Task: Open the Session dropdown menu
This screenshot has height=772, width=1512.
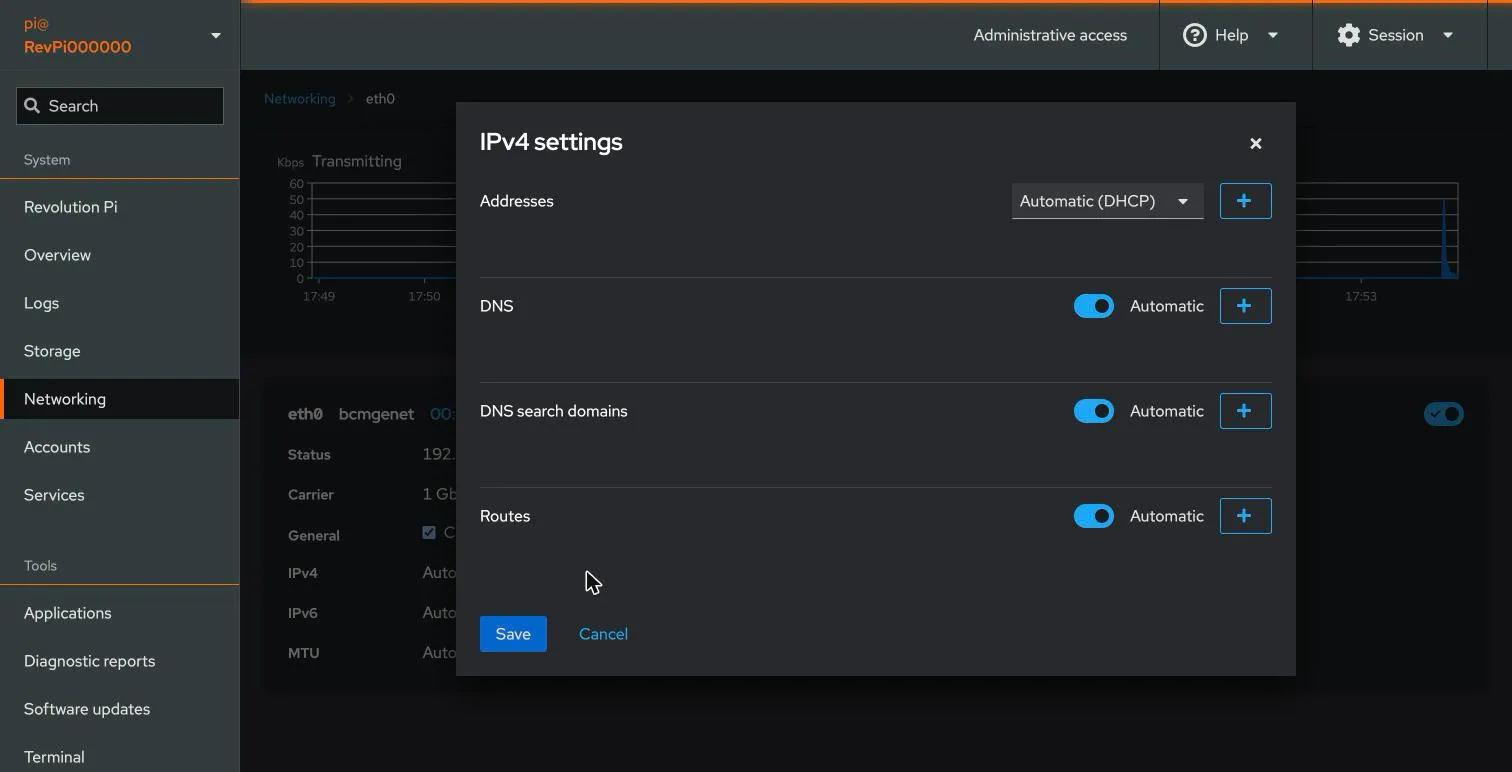Action: click(x=1397, y=35)
